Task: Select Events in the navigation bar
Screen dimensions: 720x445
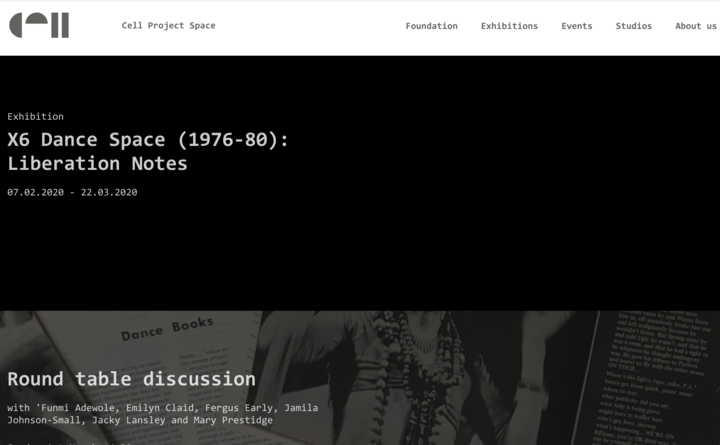Action: pos(576,26)
